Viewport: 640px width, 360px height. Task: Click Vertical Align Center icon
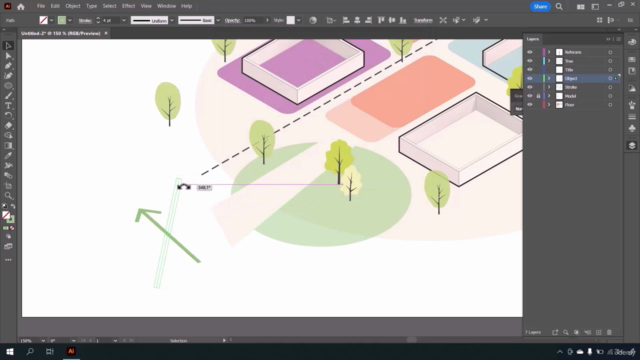coord(392,20)
